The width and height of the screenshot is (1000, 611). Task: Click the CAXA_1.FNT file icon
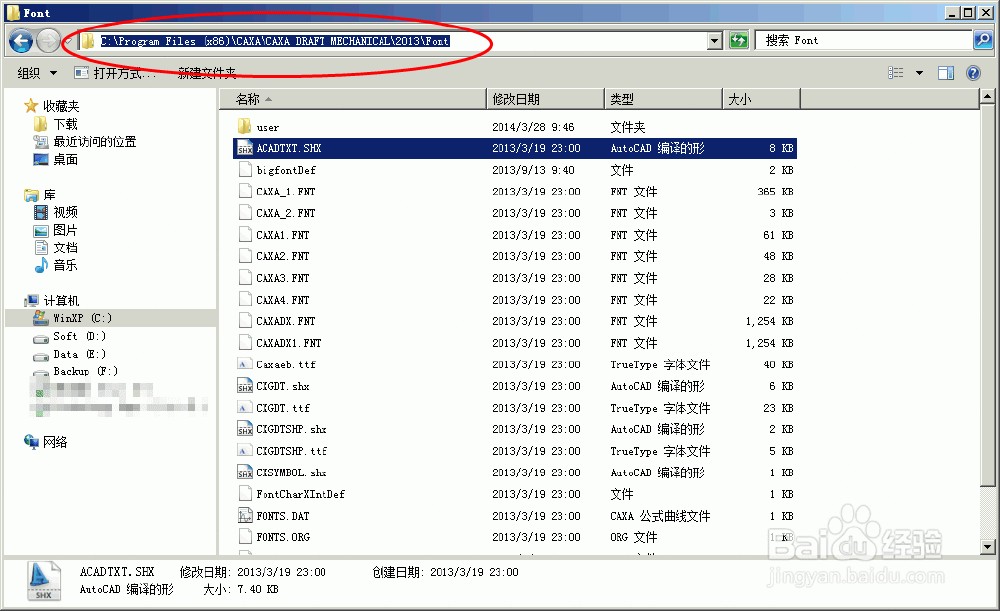pos(245,191)
